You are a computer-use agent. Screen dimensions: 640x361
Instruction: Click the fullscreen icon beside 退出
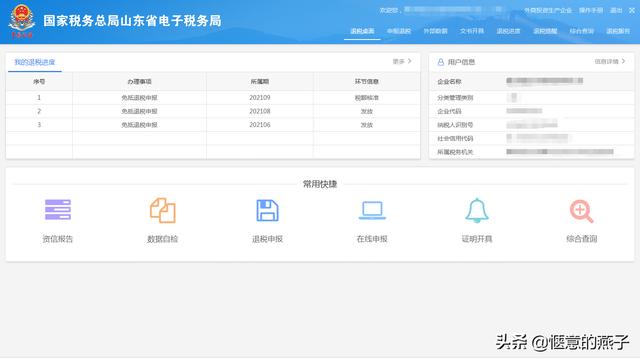coord(632,10)
